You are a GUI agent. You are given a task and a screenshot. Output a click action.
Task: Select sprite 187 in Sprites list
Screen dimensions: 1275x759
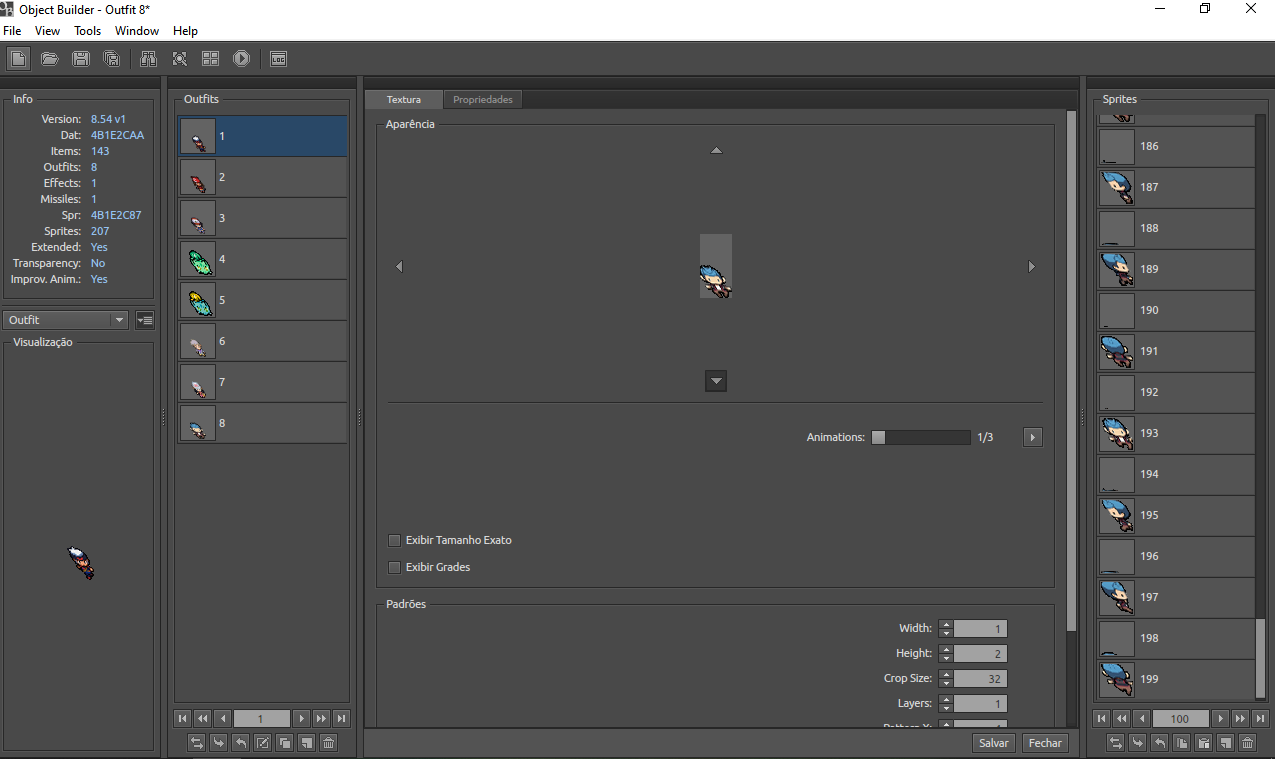[1176, 187]
